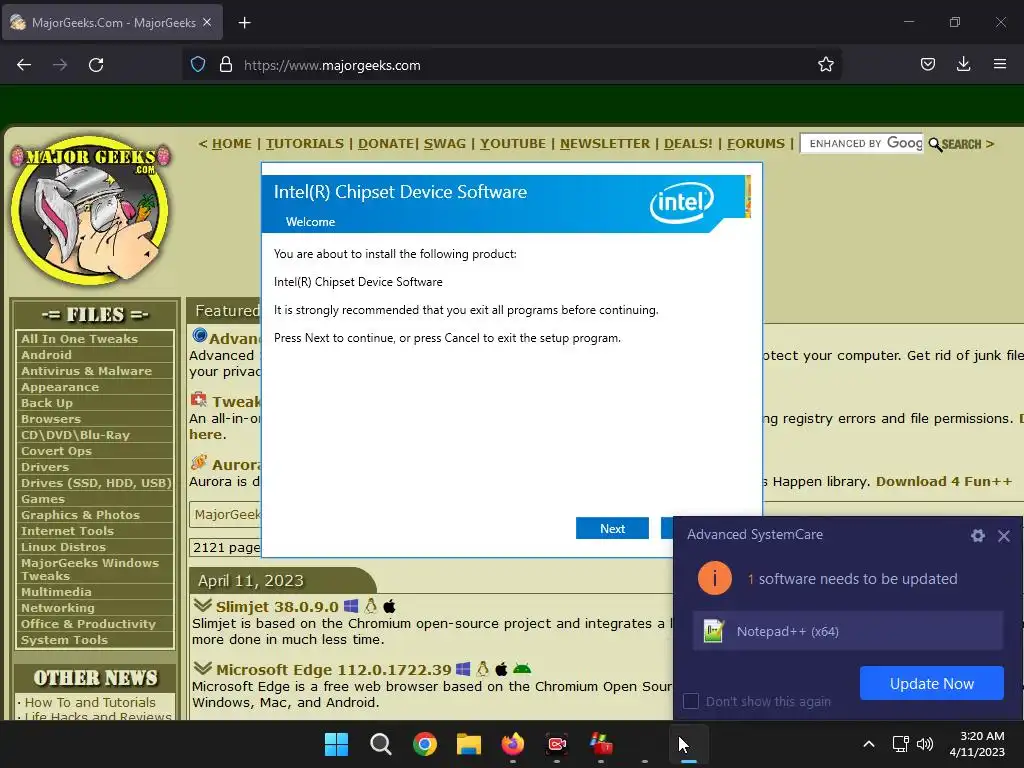This screenshot has width=1024, height=768.
Task: Open the Firefox downloads panel
Action: (x=963, y=65)
